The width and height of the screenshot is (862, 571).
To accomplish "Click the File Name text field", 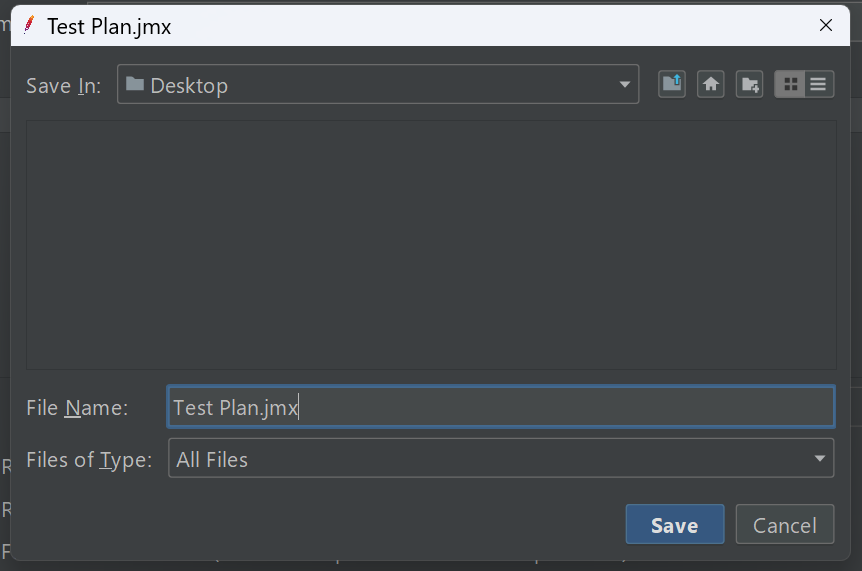I will [x=501, y=407].
